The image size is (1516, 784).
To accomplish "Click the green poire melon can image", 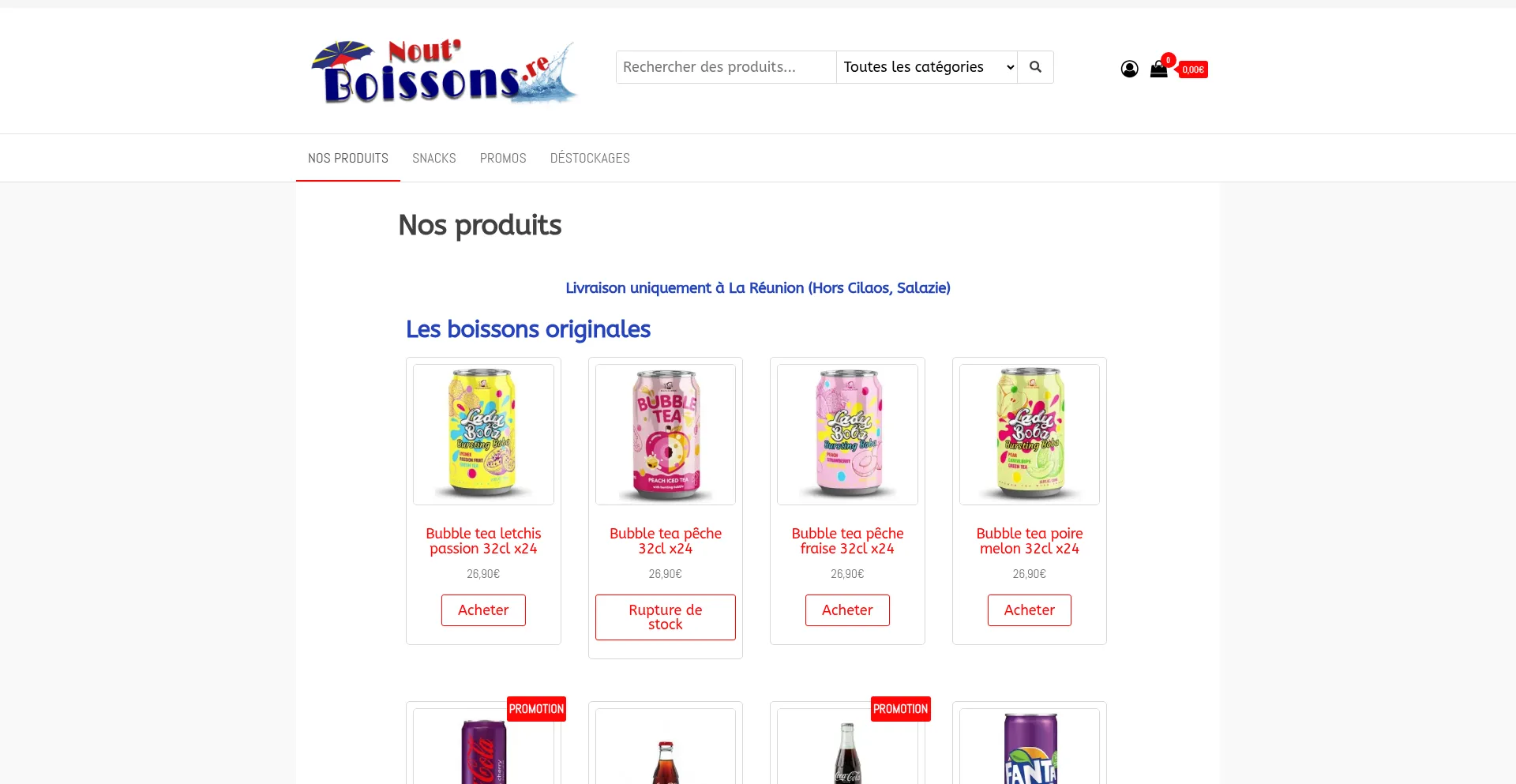I will tap(1030, 434).
